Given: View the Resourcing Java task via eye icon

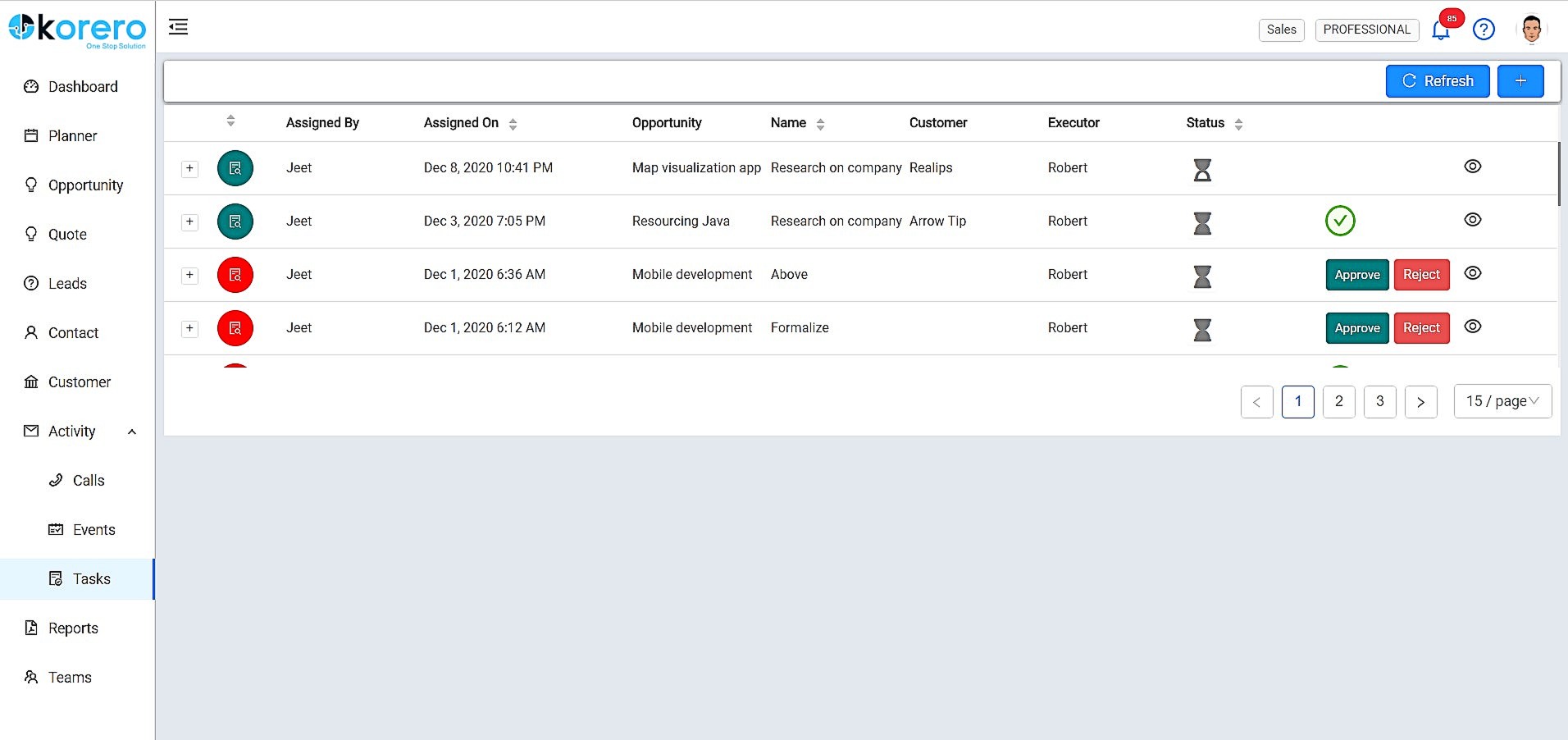Looking at the screenshot, I should tap(1473, 220).
